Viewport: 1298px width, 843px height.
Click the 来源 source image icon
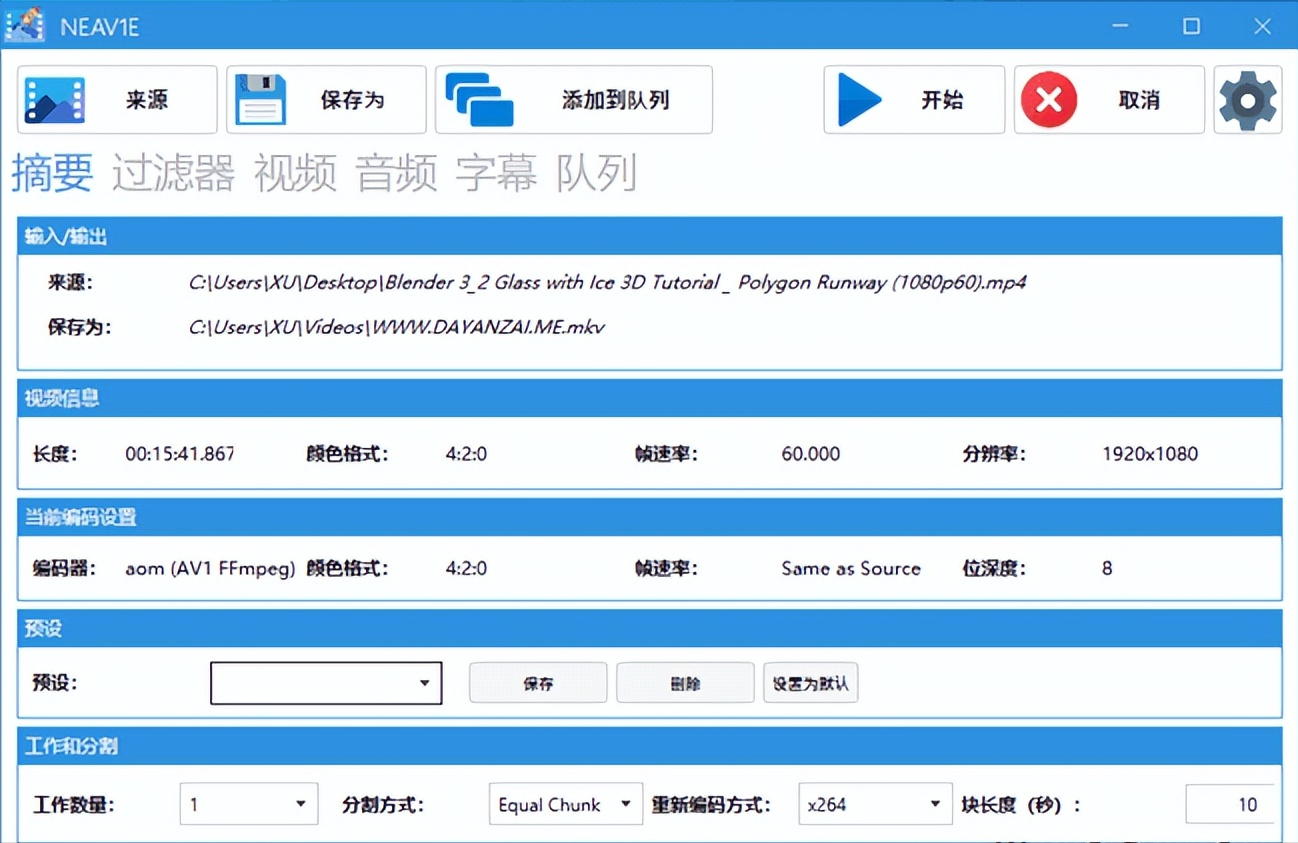55,100
